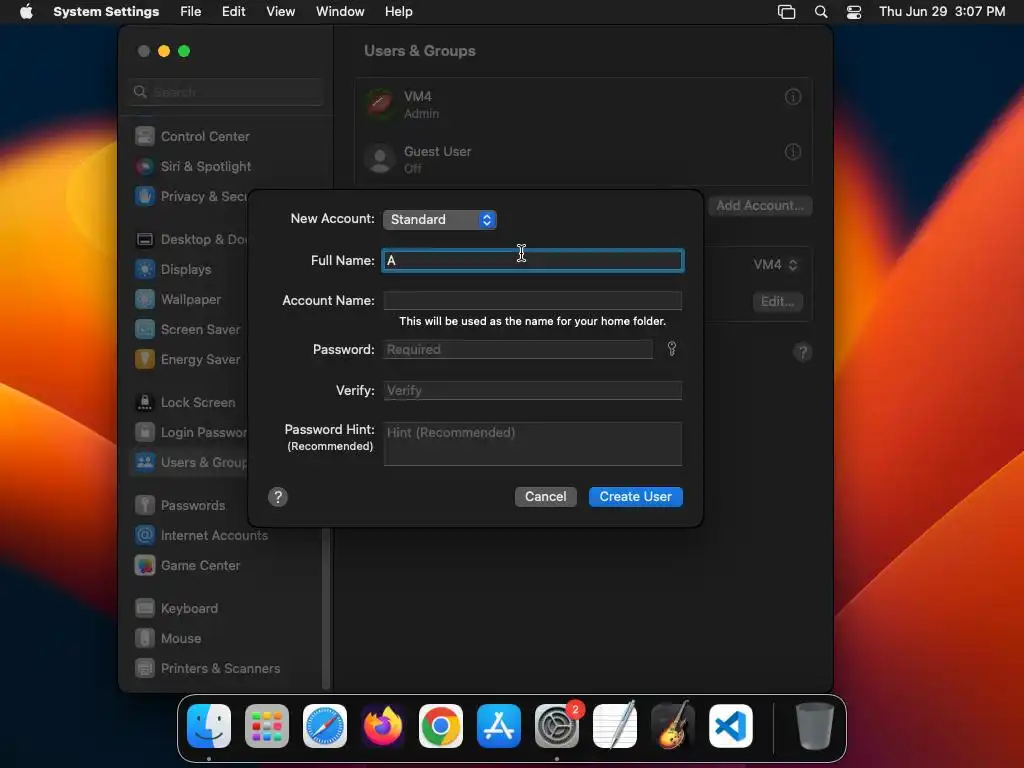Open the New Account type dropdown
This screenshot has height=768, width=1024.
[x=440, y=219]
